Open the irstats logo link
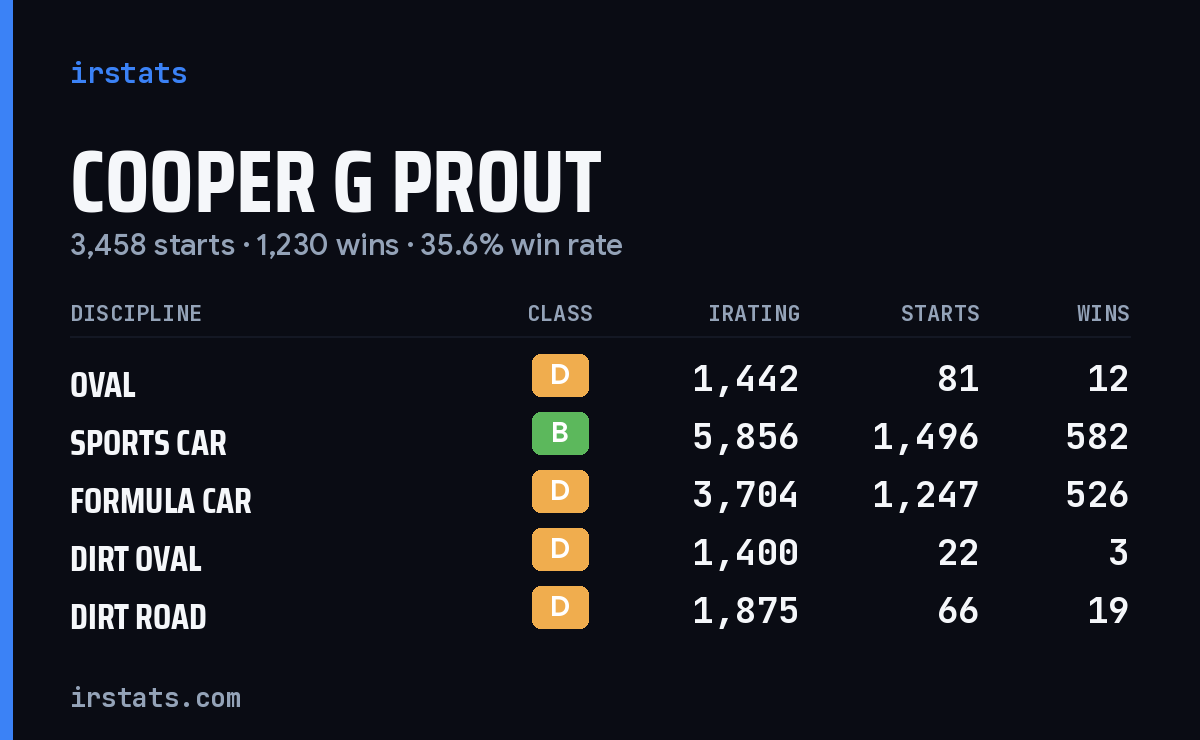 [129, 73]
